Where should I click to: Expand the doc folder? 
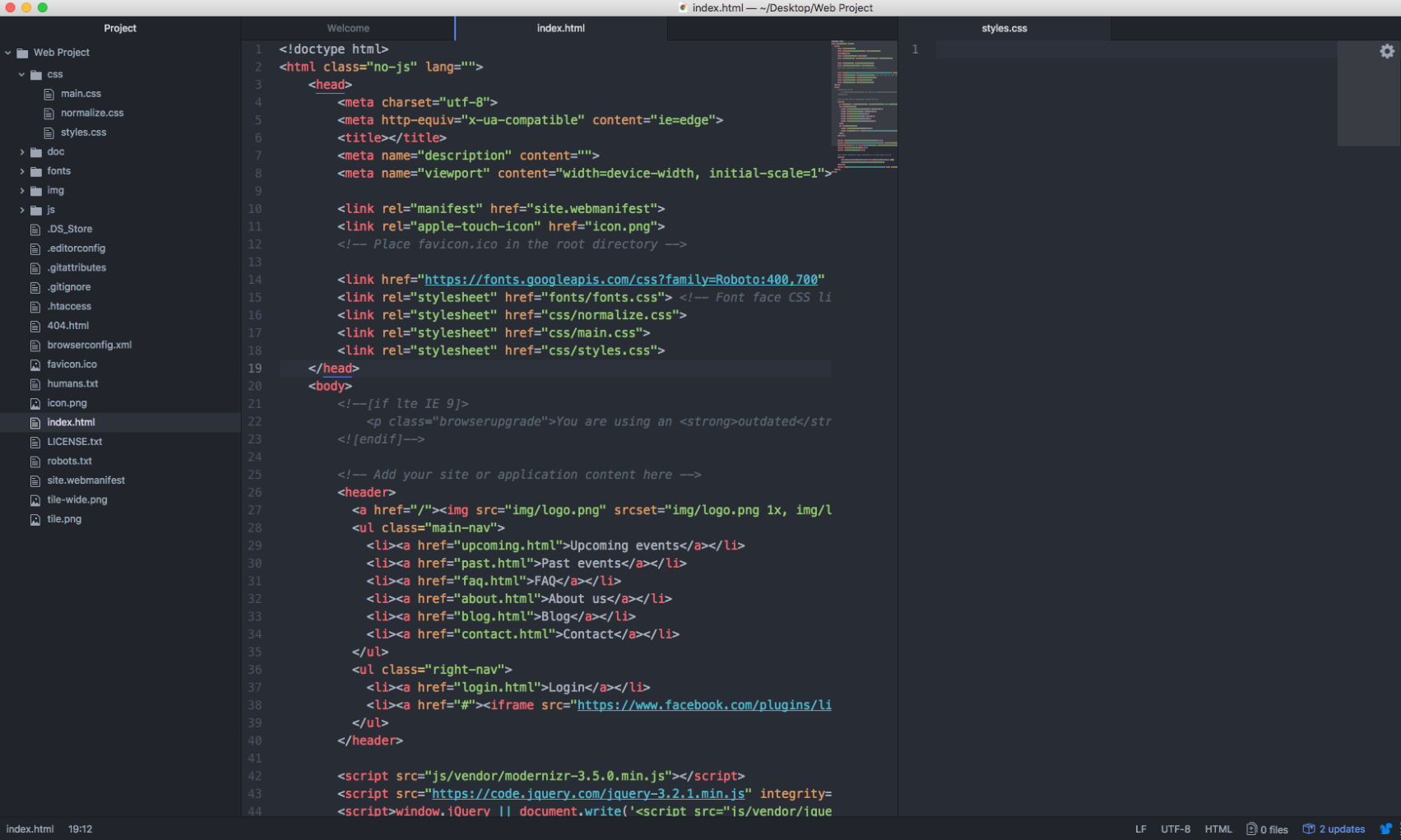[x=22, y=152]
